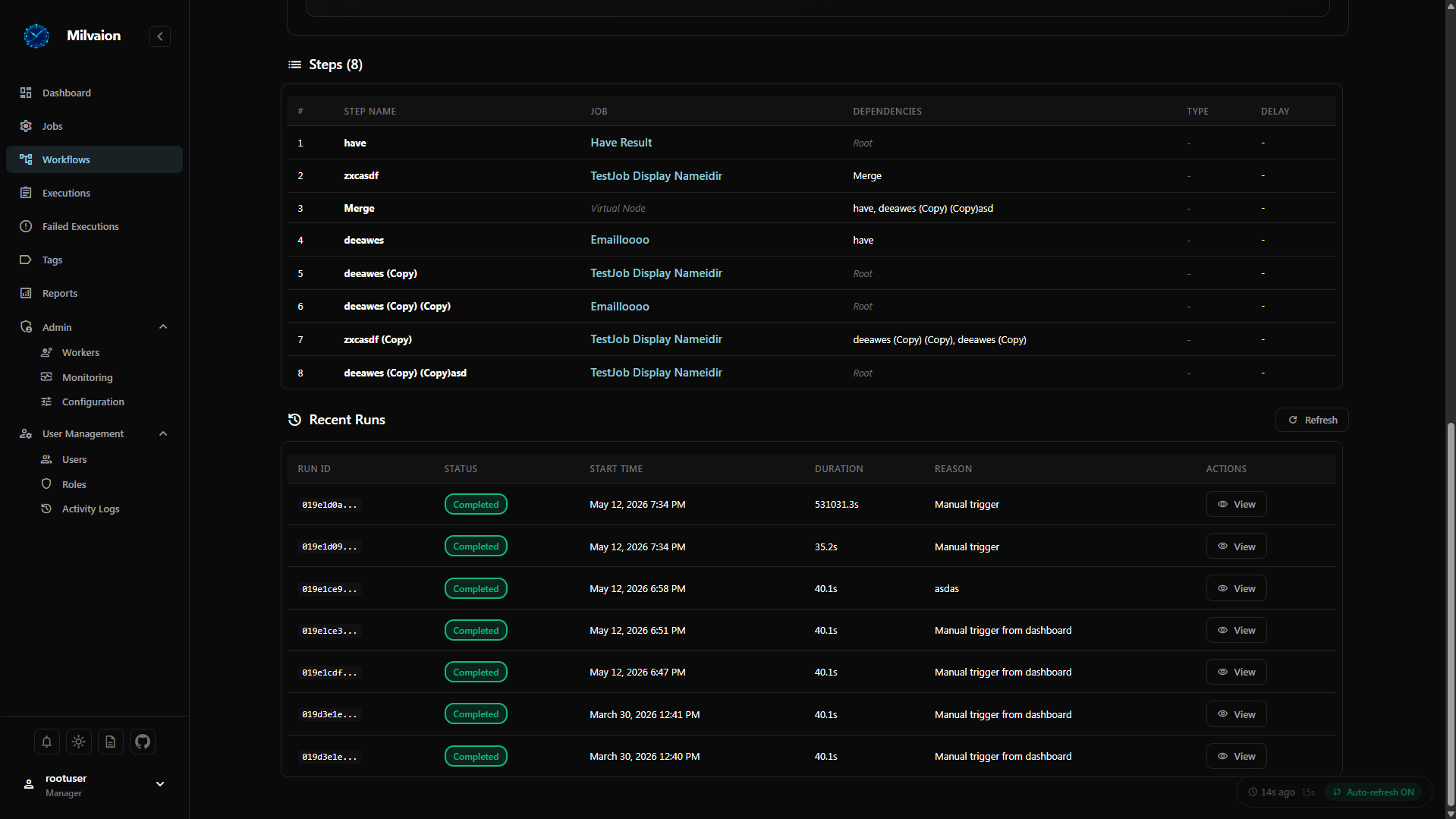View run started March 30 12:41 PM
The width and height of the screenshot is (1456, 819).
[1236, 714]
